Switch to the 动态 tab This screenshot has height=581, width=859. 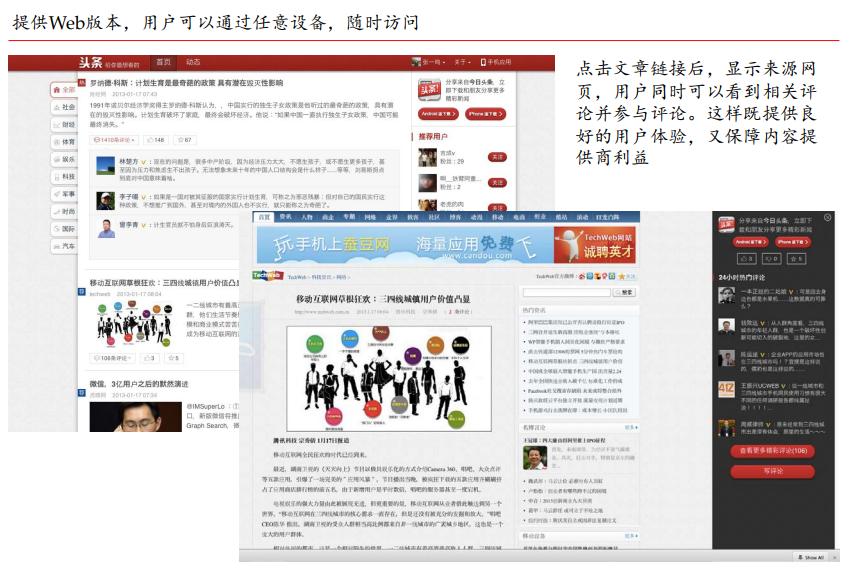click(193, 62)
